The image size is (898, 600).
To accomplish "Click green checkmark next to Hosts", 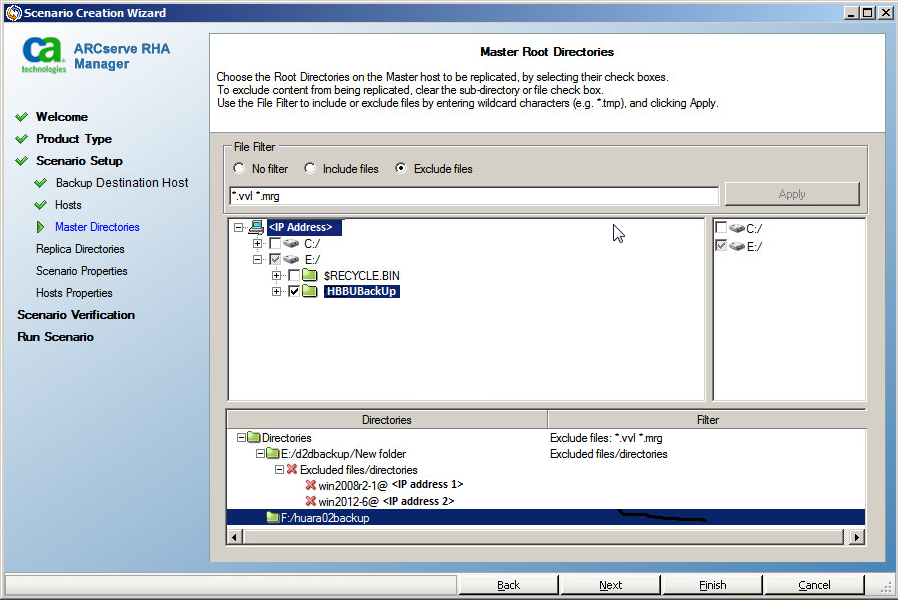I will click(41, 204).
